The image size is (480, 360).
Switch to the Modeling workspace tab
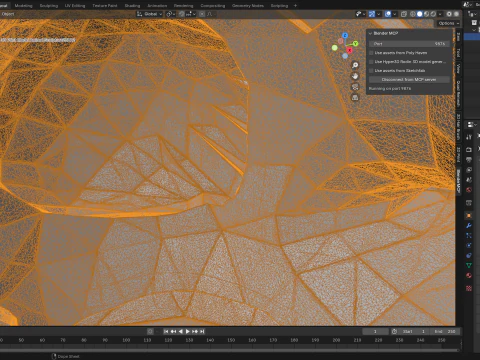click(x=23, y=6)
